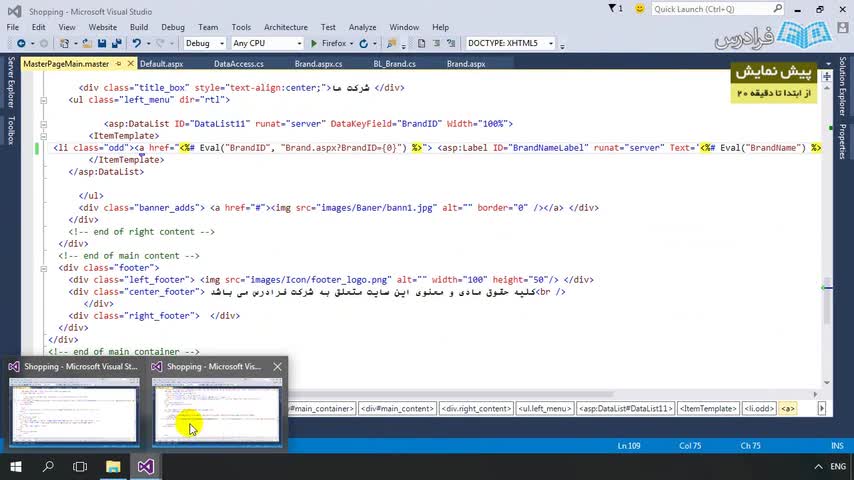Image resolution: width=854 pixels, height=480 pixels.
Task: Open the Windows Start menu
Action: point(16,466)
